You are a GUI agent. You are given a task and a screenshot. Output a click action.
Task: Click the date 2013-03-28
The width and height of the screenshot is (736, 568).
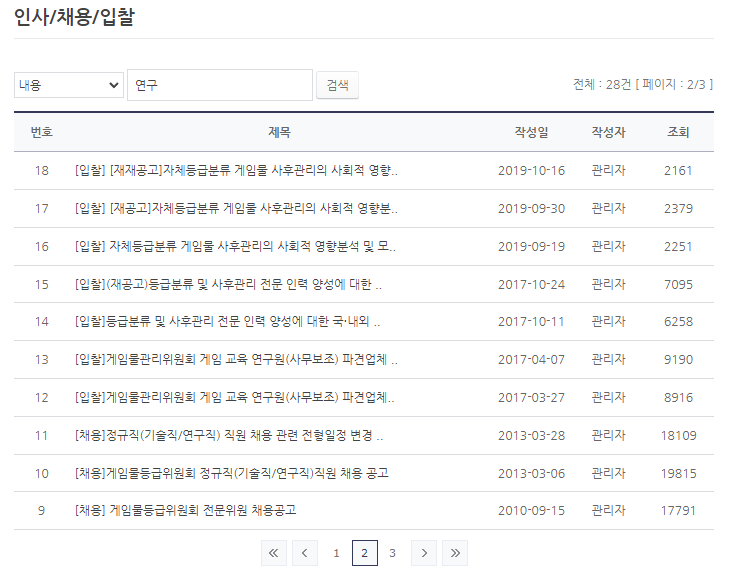click(531, 436)
